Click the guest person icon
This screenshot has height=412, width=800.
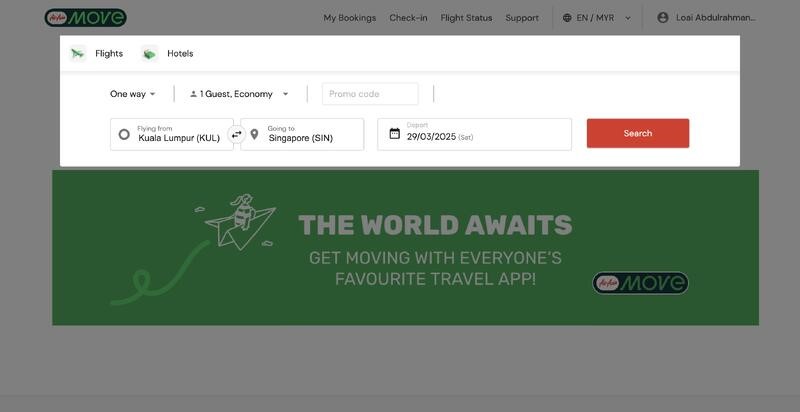[x=193, y=94]
